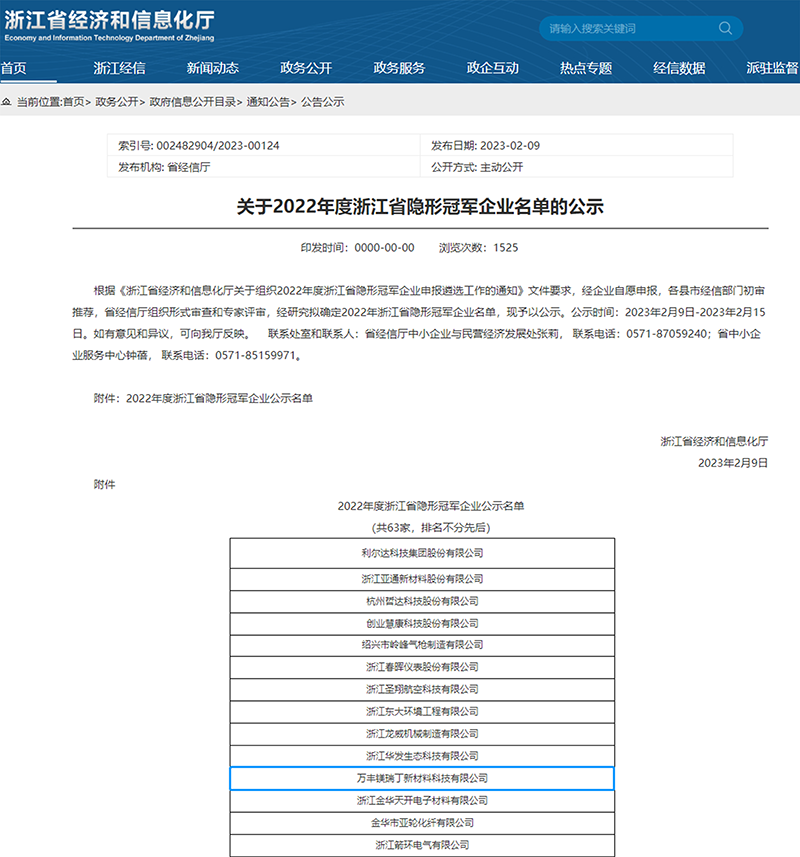This screenshot has width=800, height=857.
Task: Select the 经信数据 navigation item
Action: 679,68
